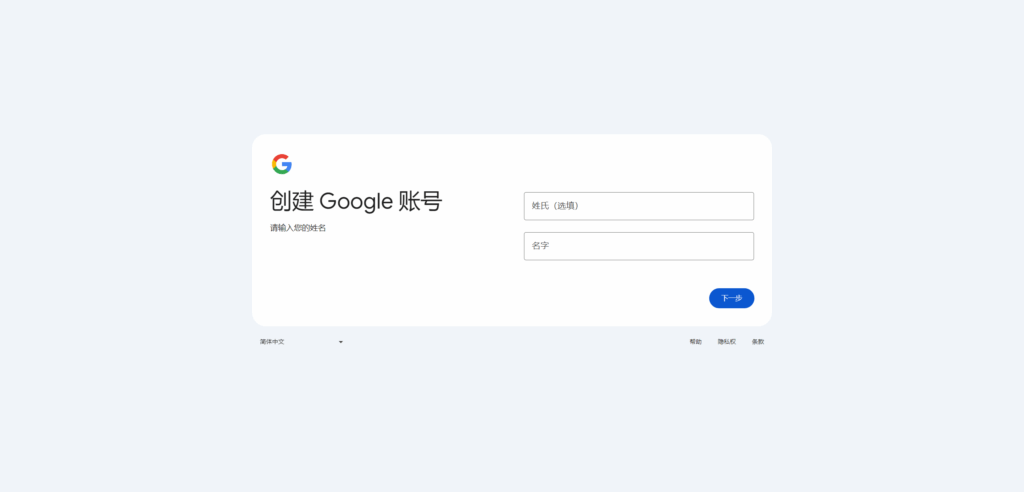Select the 简体中文 label text

pyautogui.click(x=272, y=342)
